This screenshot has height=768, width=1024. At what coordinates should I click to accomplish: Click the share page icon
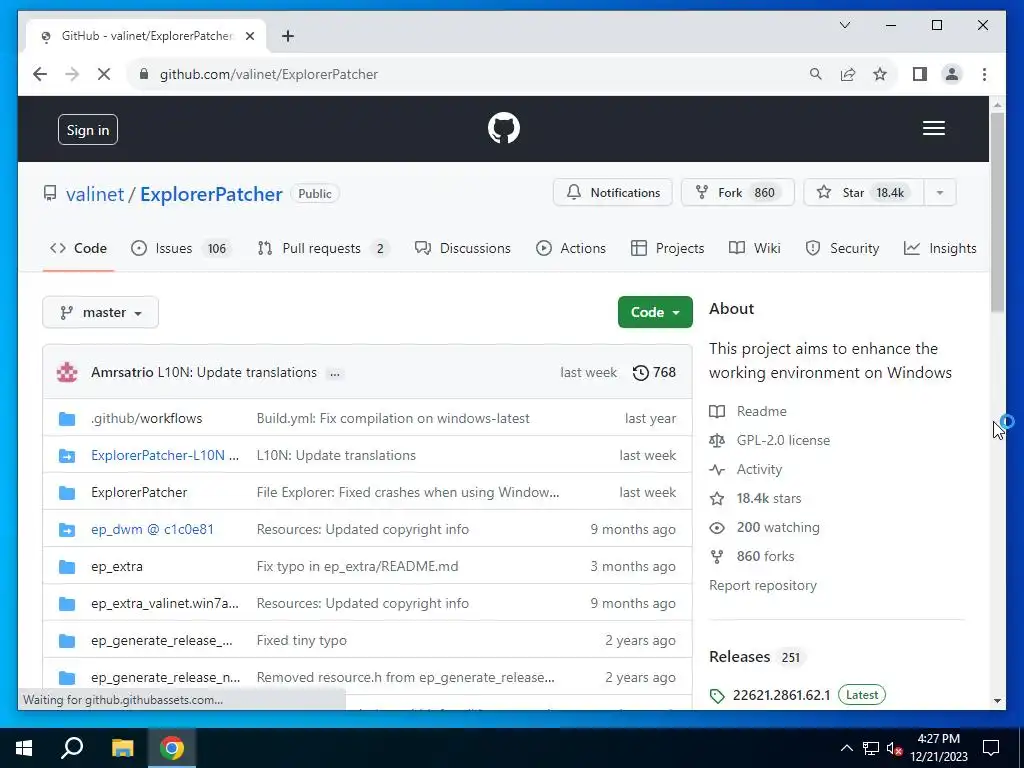coord(848,74)
